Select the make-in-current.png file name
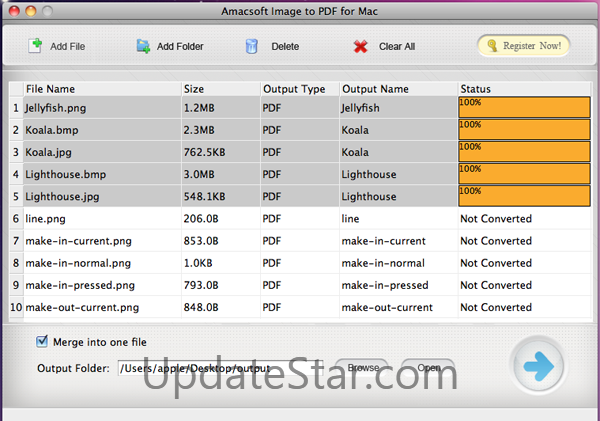Viewport: 600px width, 421px height. [78, 241]
